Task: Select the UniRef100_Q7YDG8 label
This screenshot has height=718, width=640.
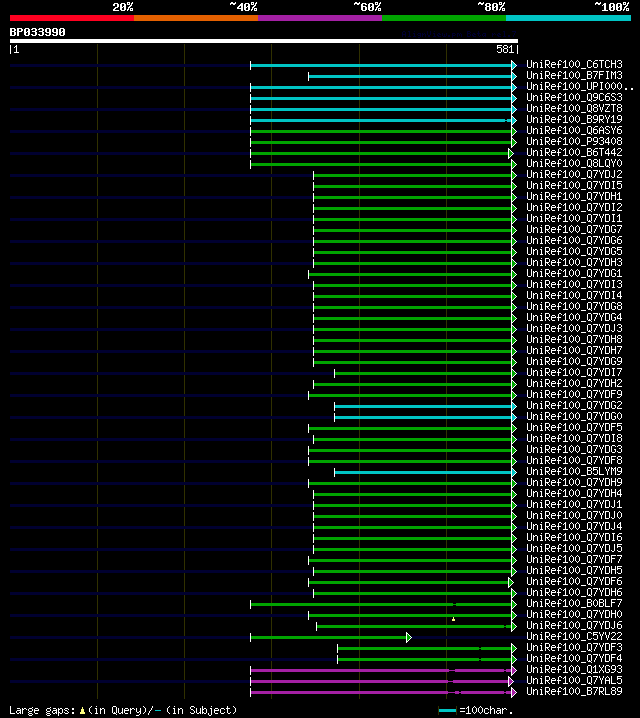Action: point(574,306)
